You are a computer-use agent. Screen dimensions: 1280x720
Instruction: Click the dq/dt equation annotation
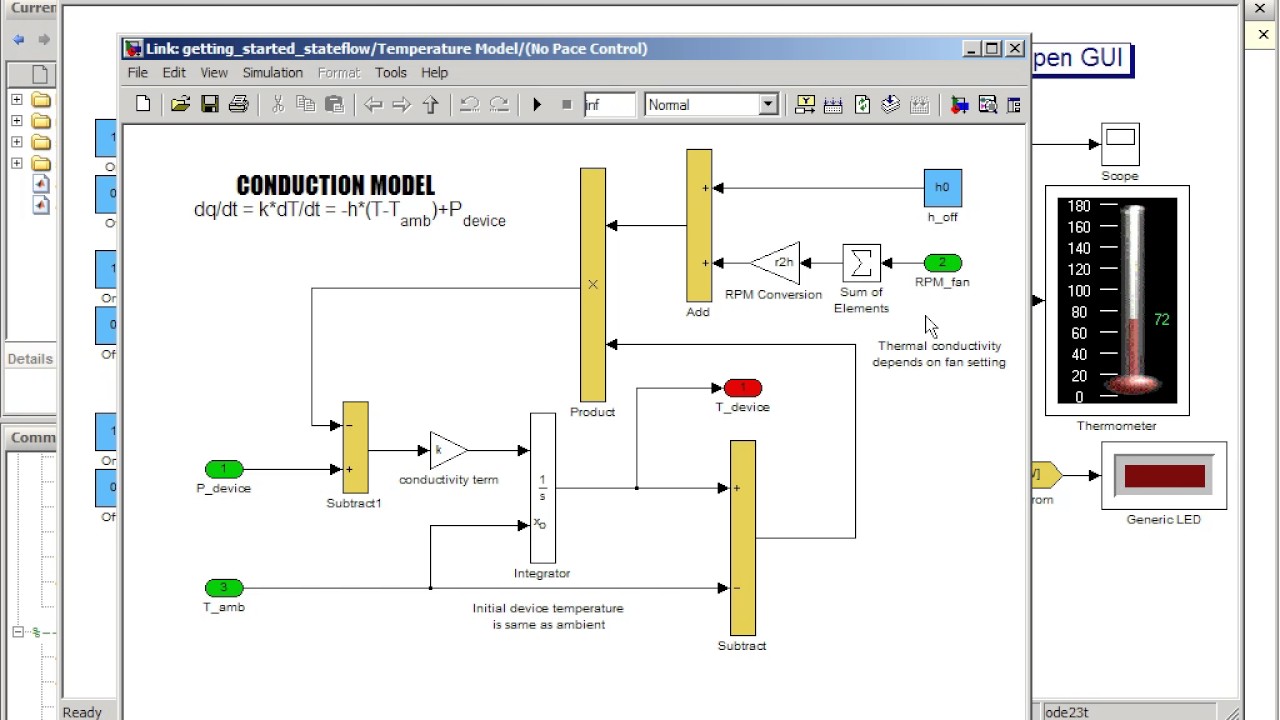(350, 213)
